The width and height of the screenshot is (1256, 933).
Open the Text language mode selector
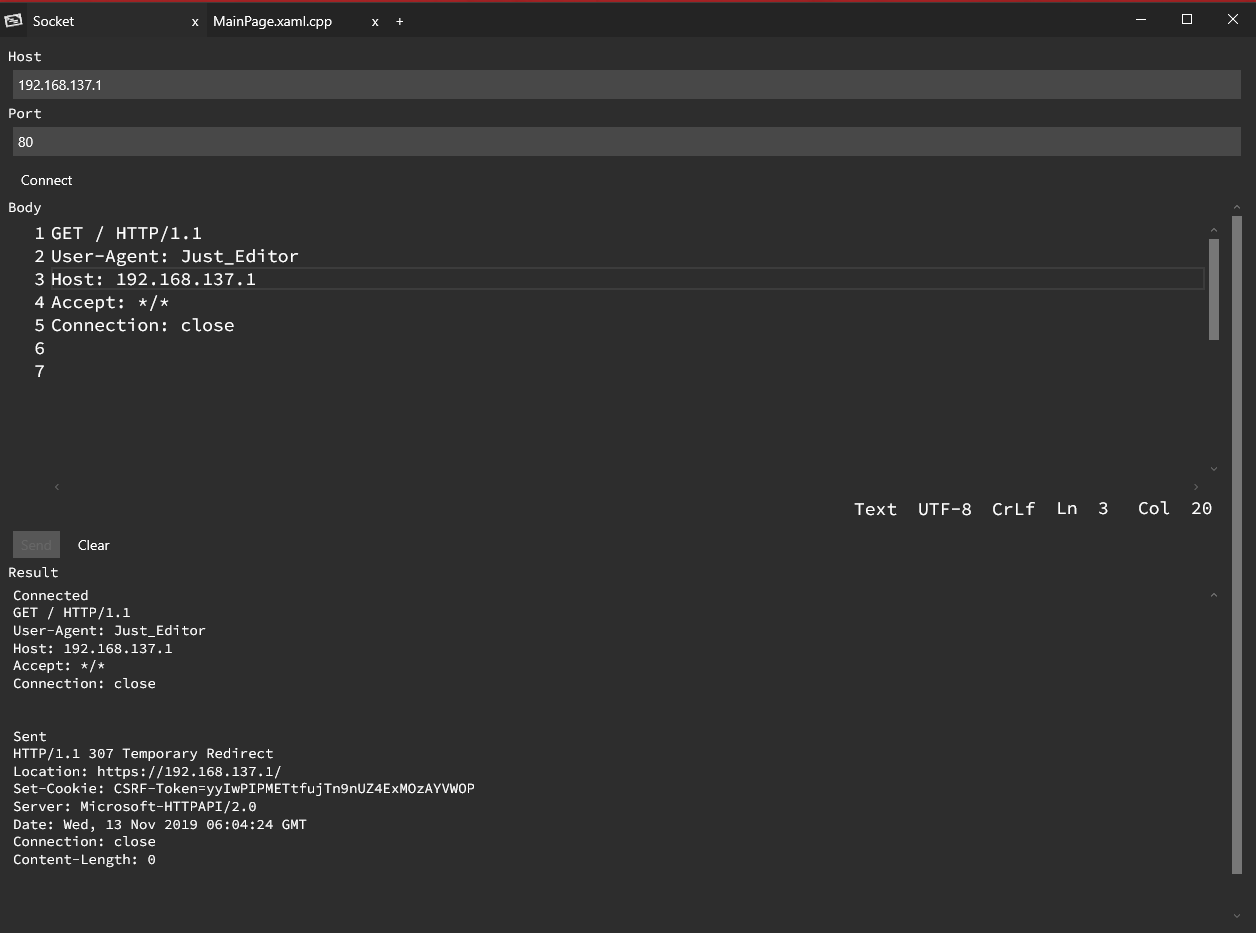875,509
